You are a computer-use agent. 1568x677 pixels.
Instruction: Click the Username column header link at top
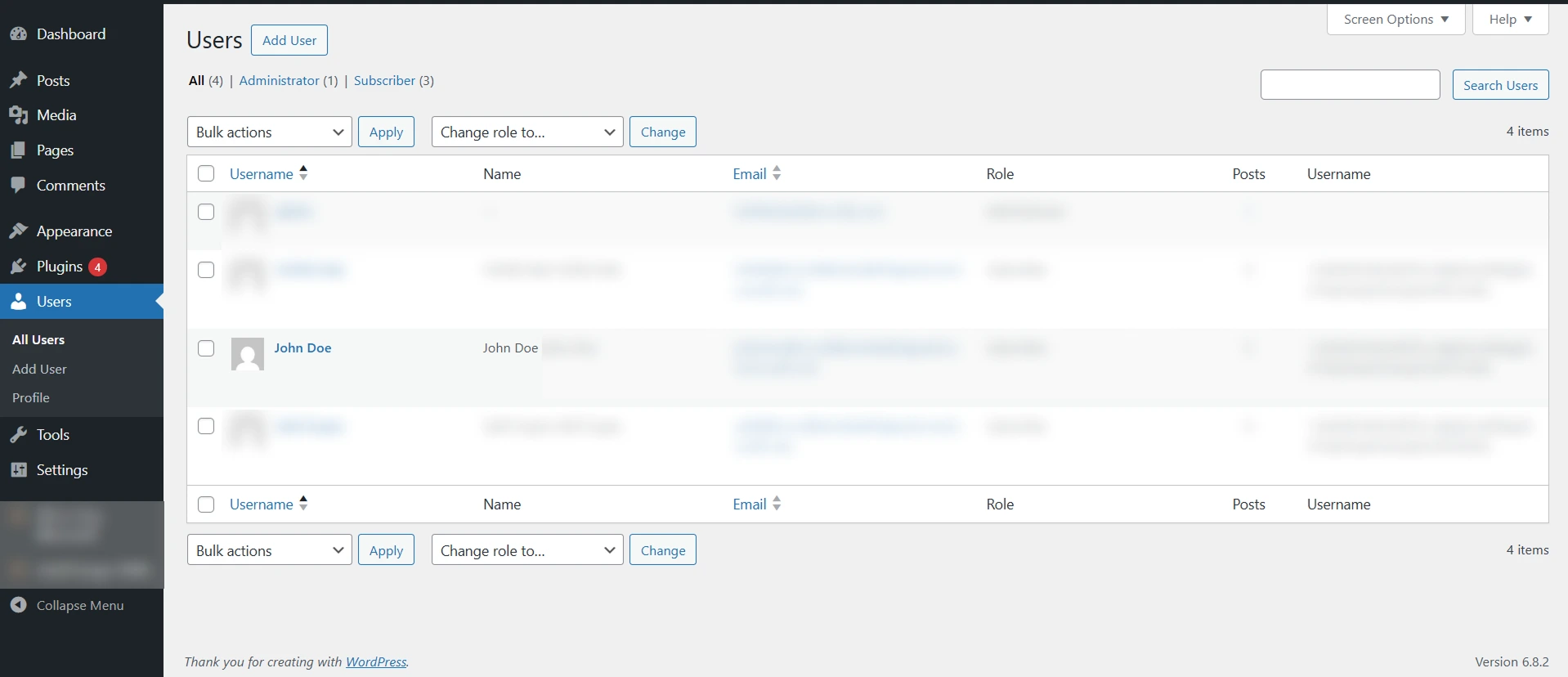(x=261, y=173)
